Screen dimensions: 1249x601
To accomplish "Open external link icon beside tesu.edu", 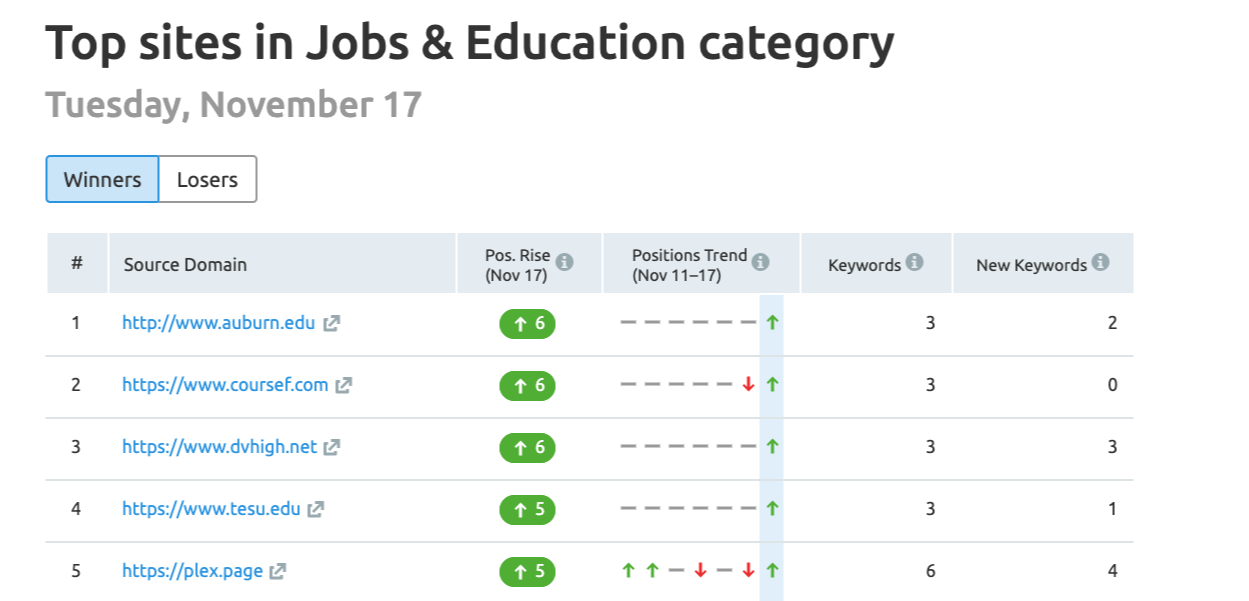I will [316, 509].
